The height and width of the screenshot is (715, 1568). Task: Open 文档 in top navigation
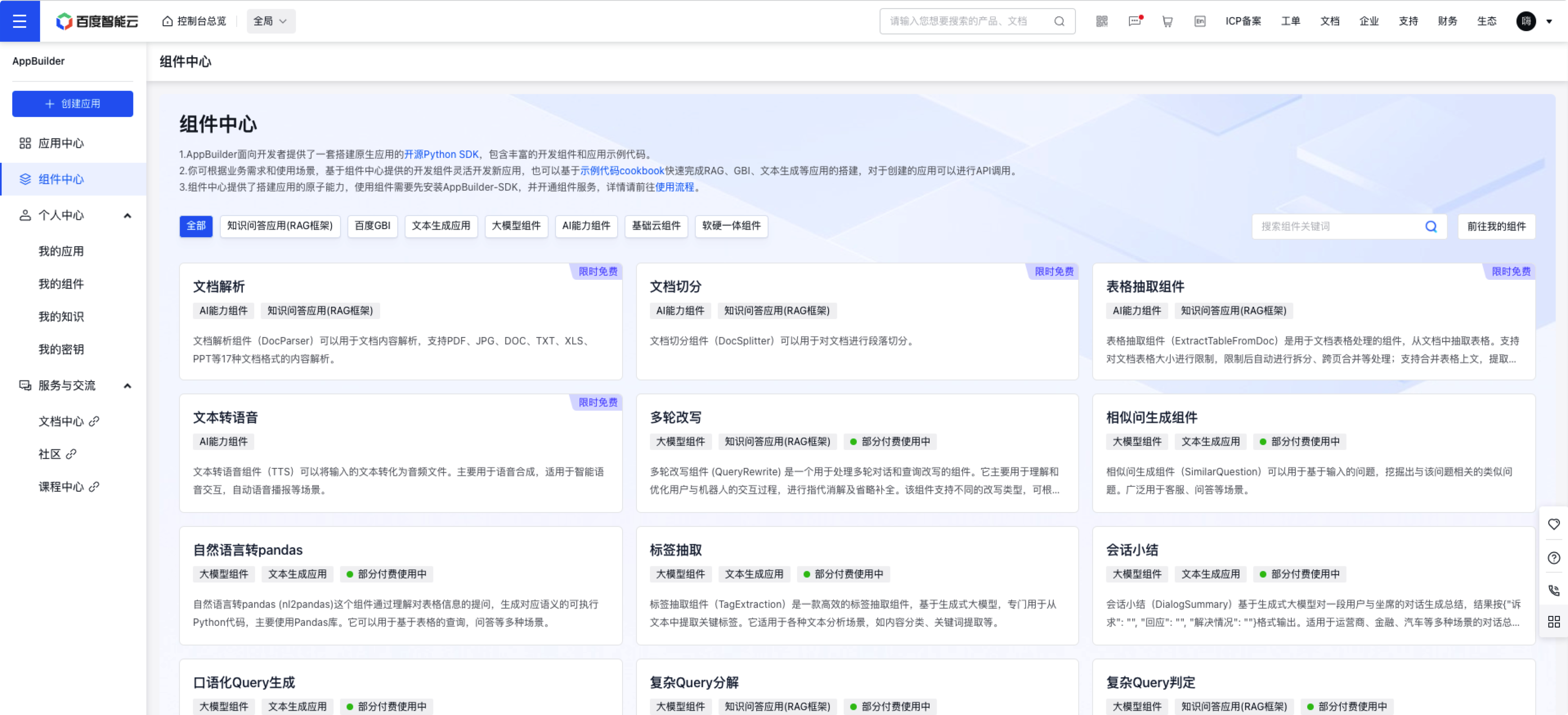click(1329, 21)
